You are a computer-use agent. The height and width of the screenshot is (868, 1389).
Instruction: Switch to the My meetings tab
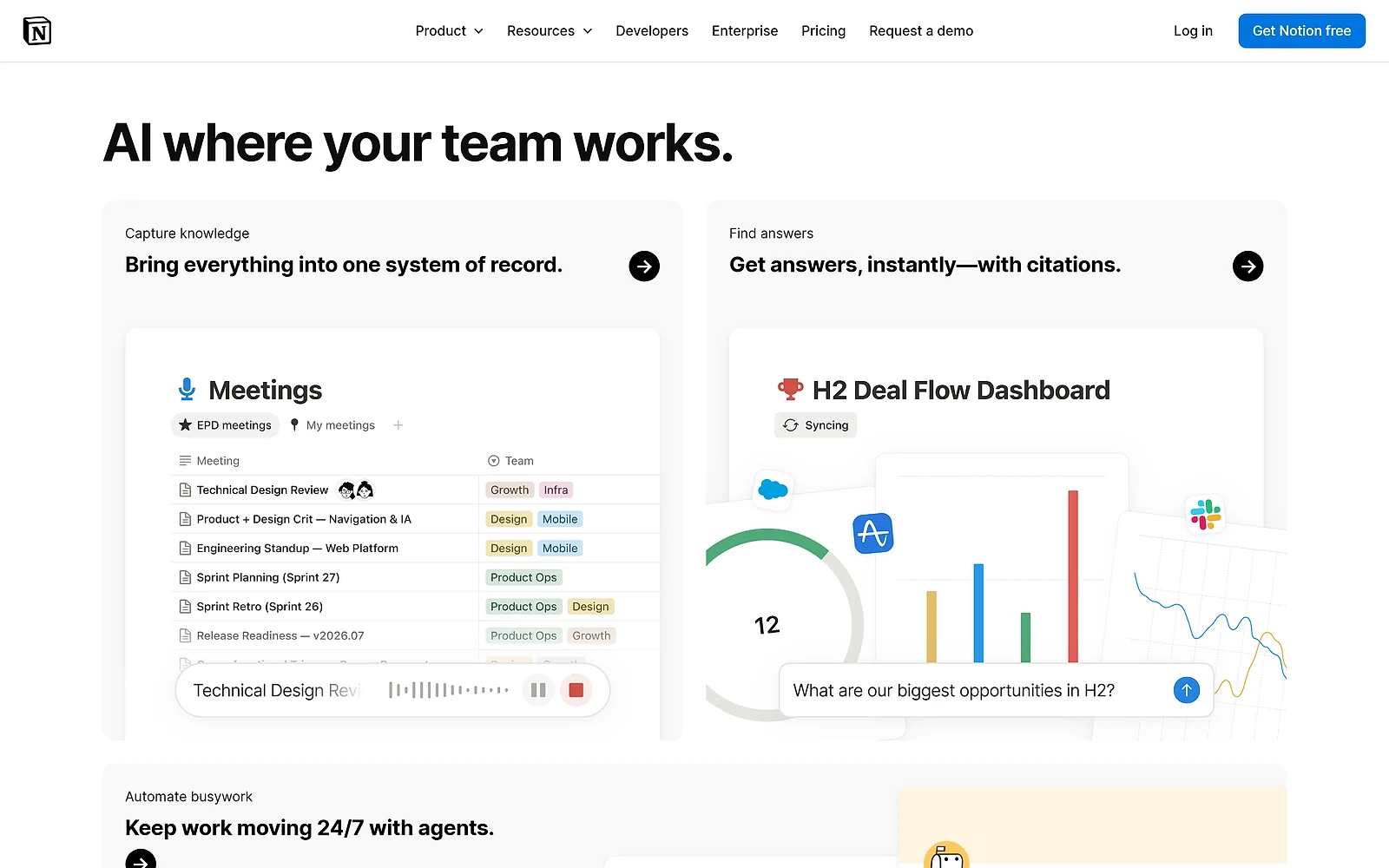tap(332, 425)
